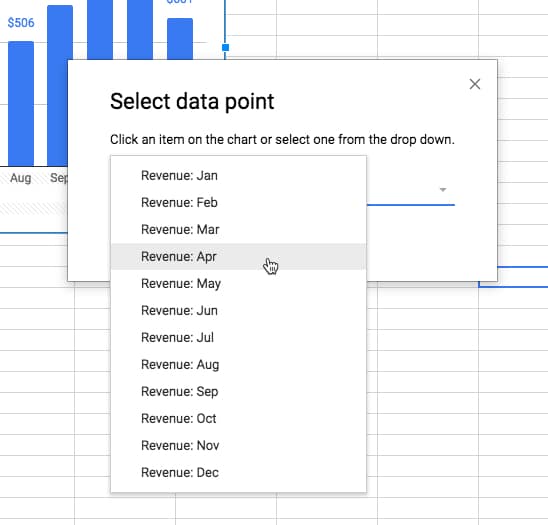
Task: Click the $506 data label
Action: click(21, 23)
